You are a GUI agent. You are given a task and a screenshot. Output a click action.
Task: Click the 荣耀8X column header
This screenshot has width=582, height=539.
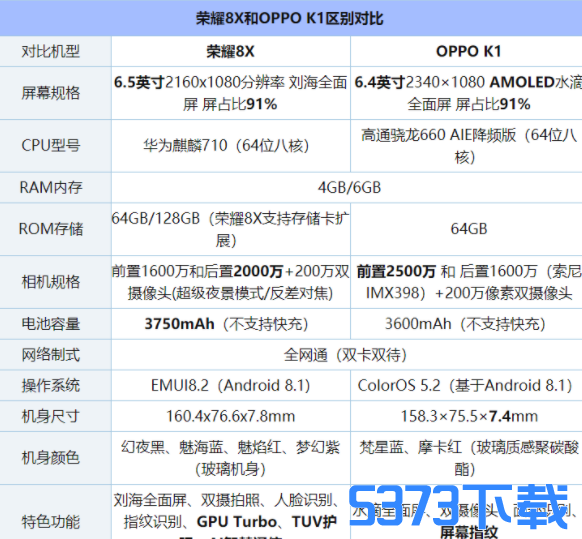tap(230, 51)
